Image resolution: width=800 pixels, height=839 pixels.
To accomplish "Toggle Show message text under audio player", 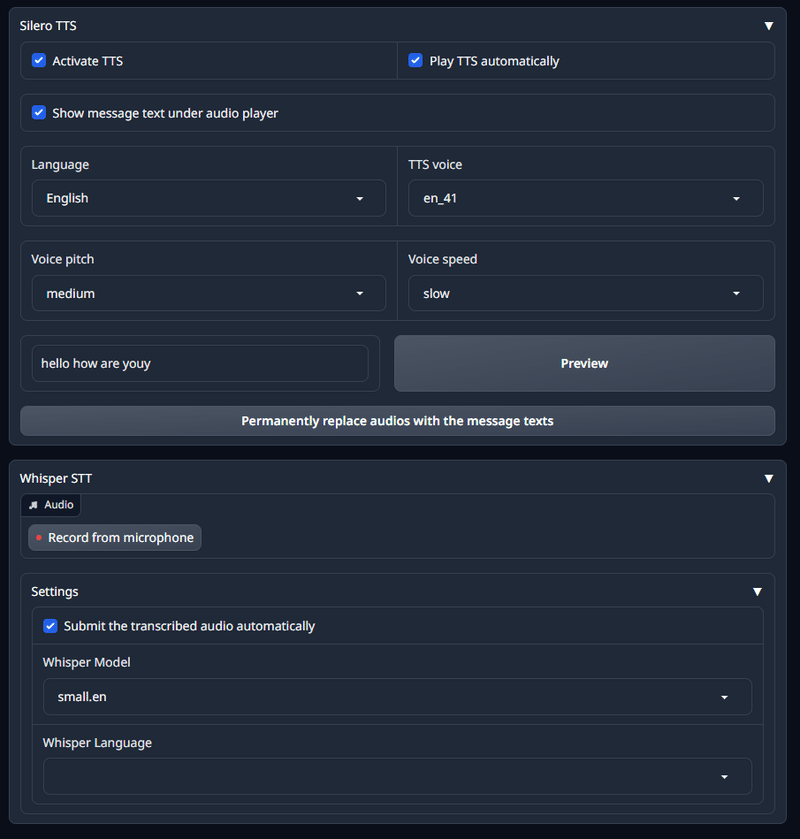I will point(39,112).
